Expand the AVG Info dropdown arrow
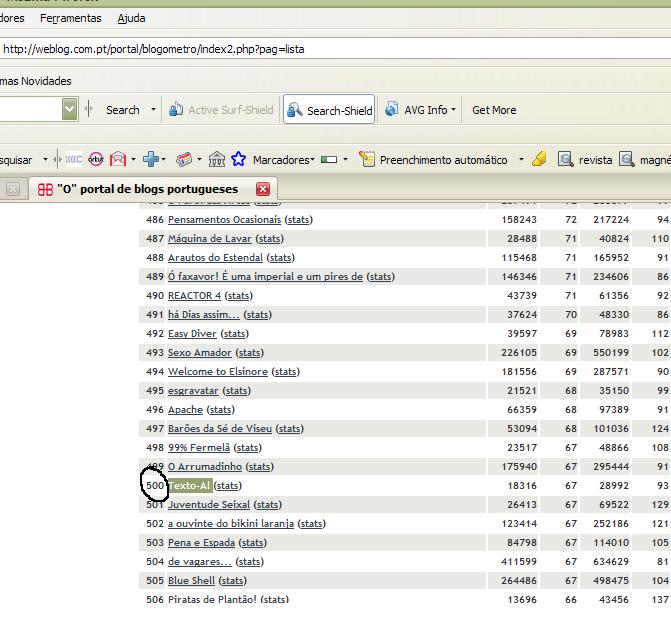The width and height of the screenshot is (671, 636). (453, 110)
